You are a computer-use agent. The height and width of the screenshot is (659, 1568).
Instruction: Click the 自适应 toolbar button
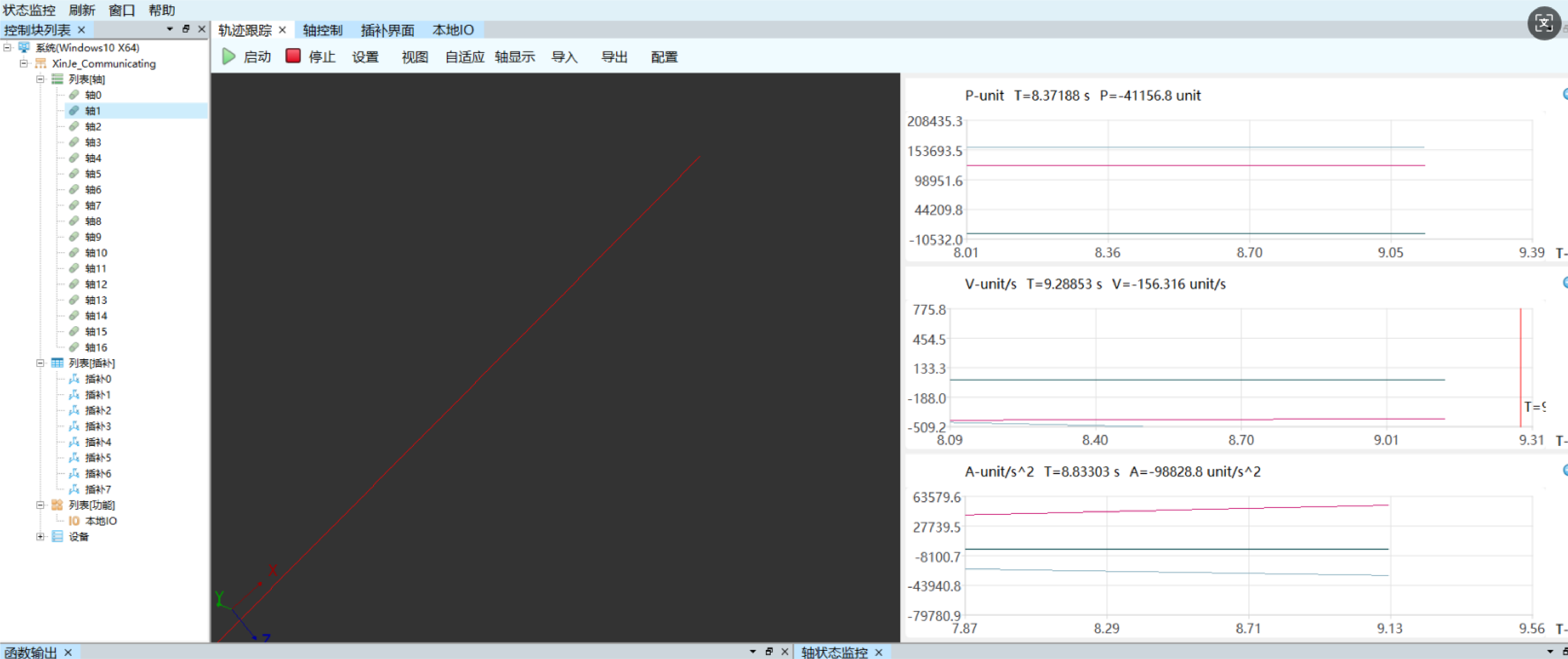coord(464,57)
